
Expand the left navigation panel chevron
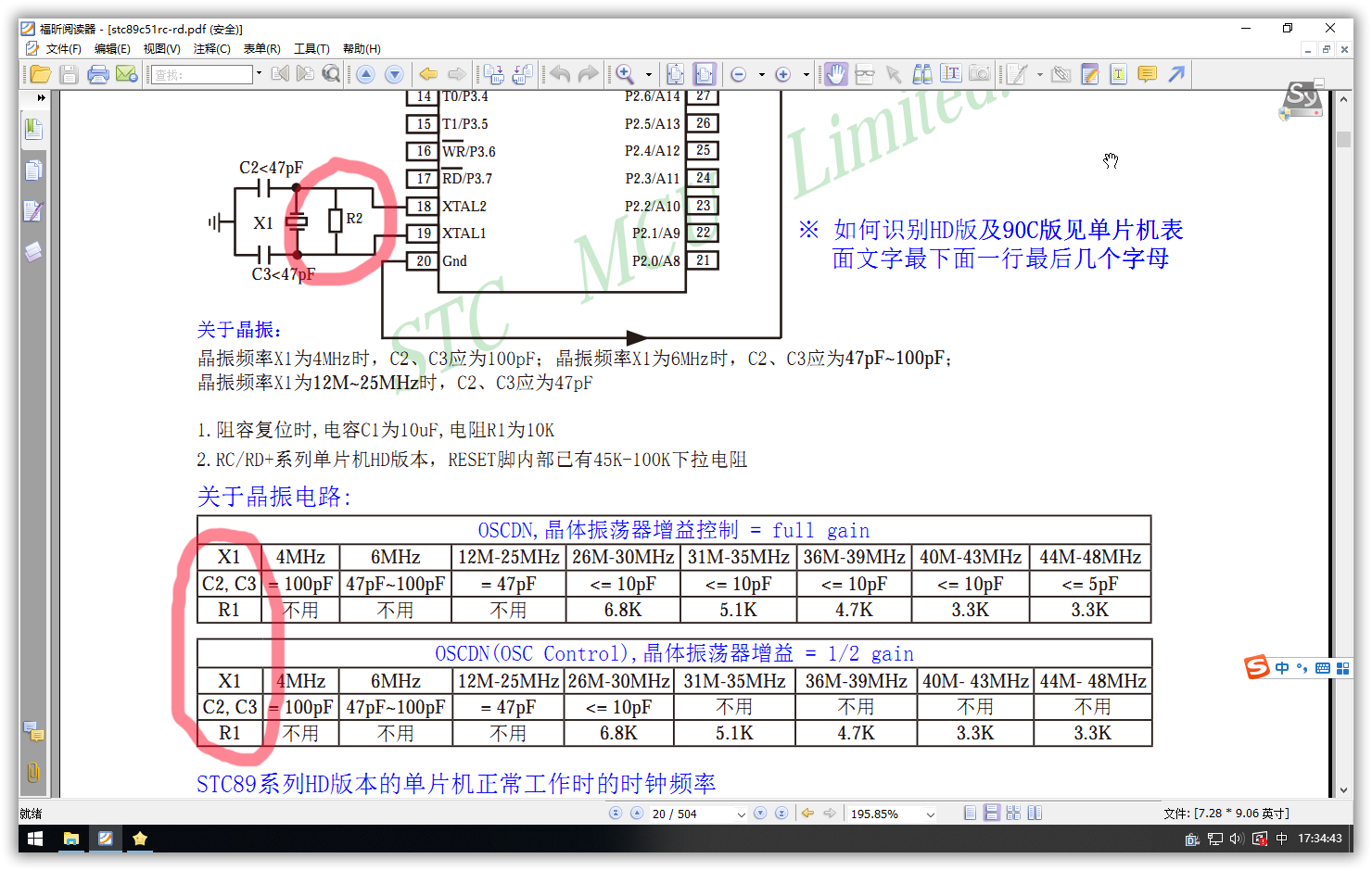click(x=41, y=97)
